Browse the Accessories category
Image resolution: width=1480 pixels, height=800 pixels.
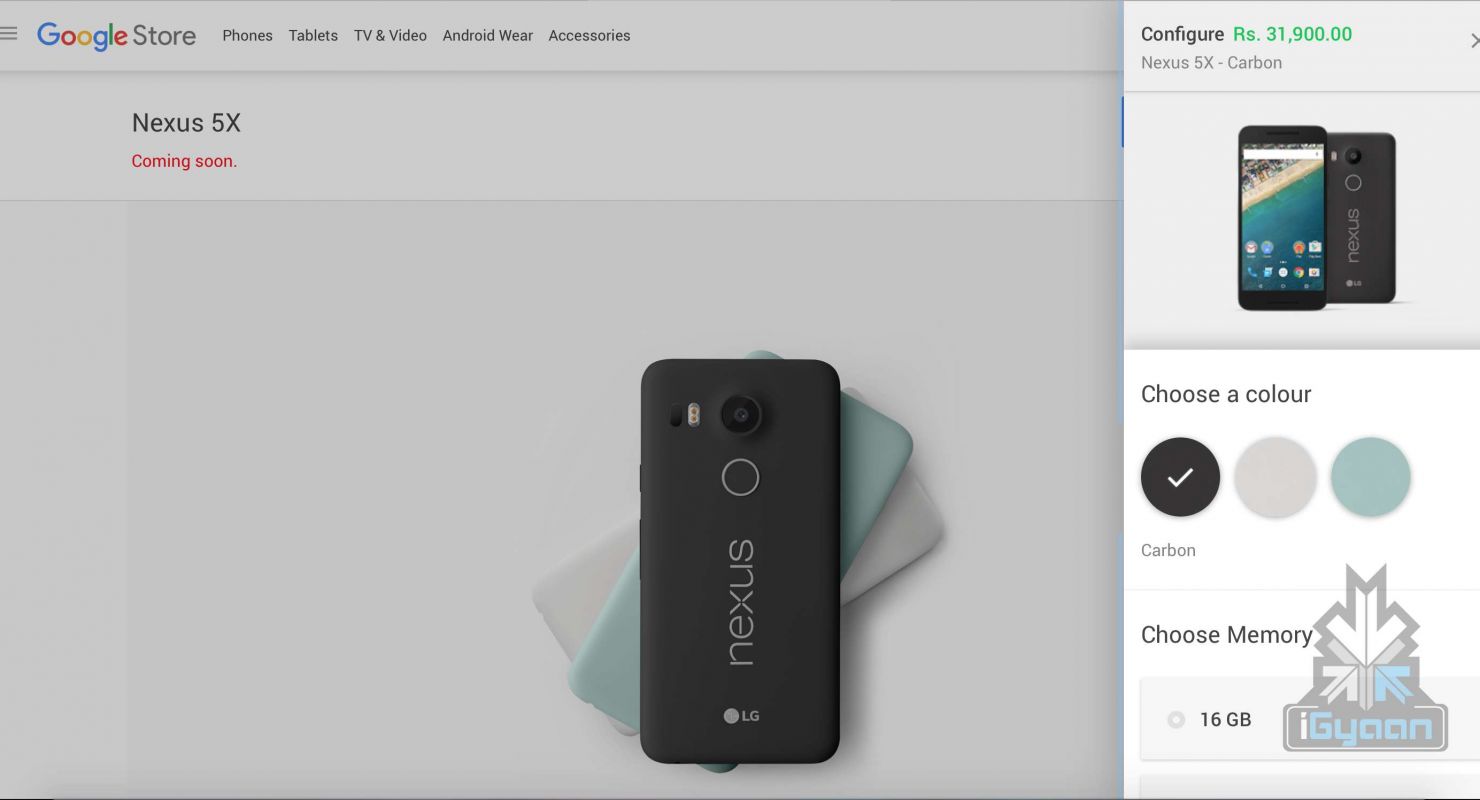pos(589,36)
